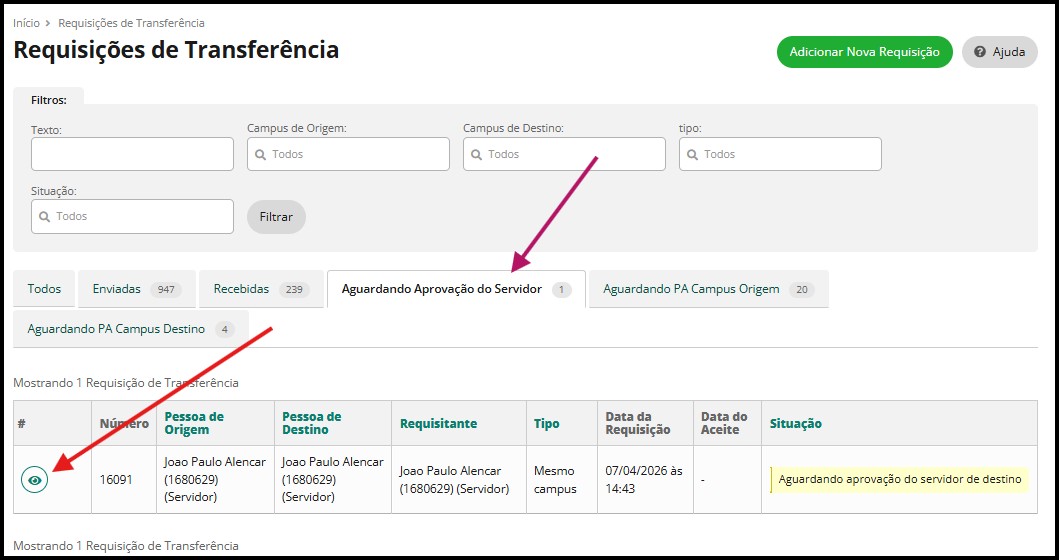Viewport: 1059px width, 560px height.
Task: Open Aguardando PA Campus Destino tab
Action: [x=130, y=329]
